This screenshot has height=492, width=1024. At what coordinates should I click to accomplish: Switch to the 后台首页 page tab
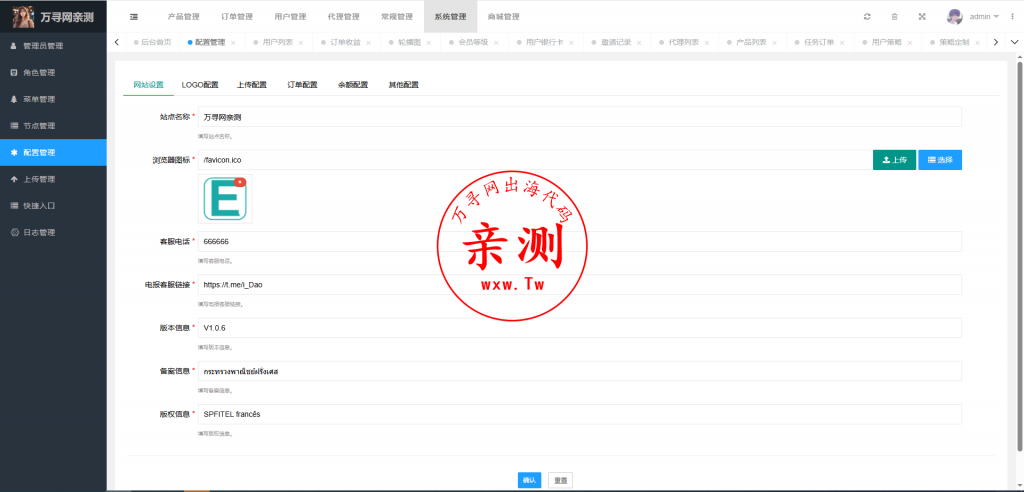point(152,42)
